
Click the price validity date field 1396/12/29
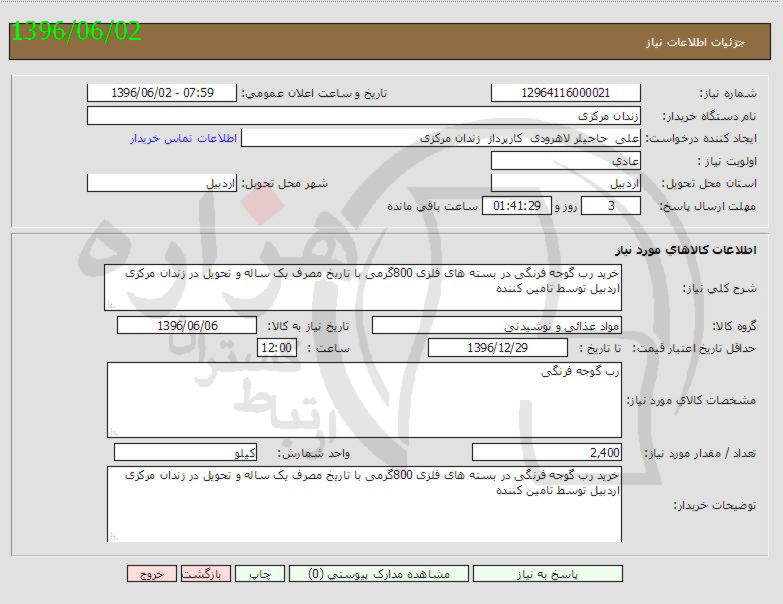[x=498, y=348]
